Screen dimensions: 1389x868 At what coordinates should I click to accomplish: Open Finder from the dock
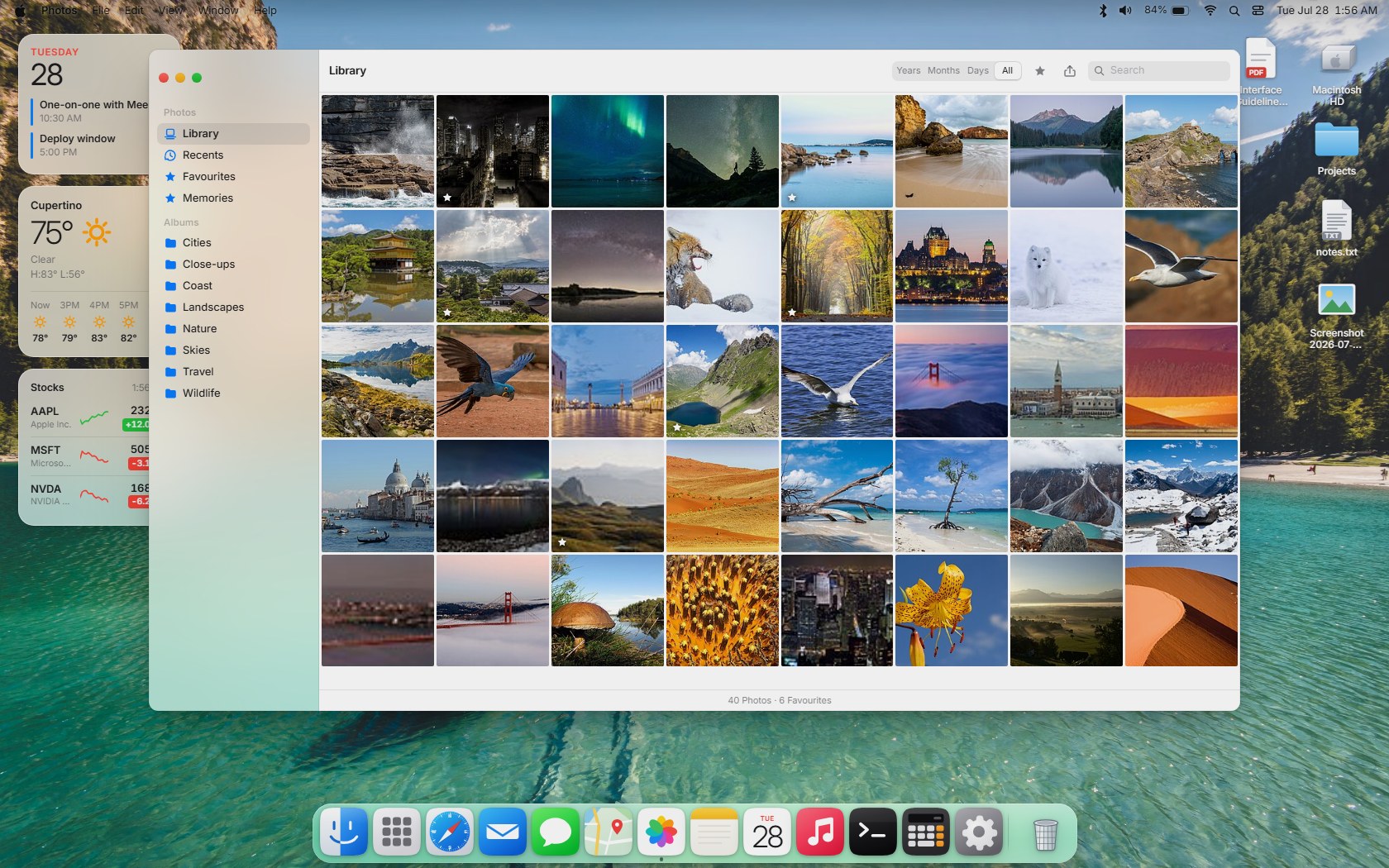tap(344, 832)
